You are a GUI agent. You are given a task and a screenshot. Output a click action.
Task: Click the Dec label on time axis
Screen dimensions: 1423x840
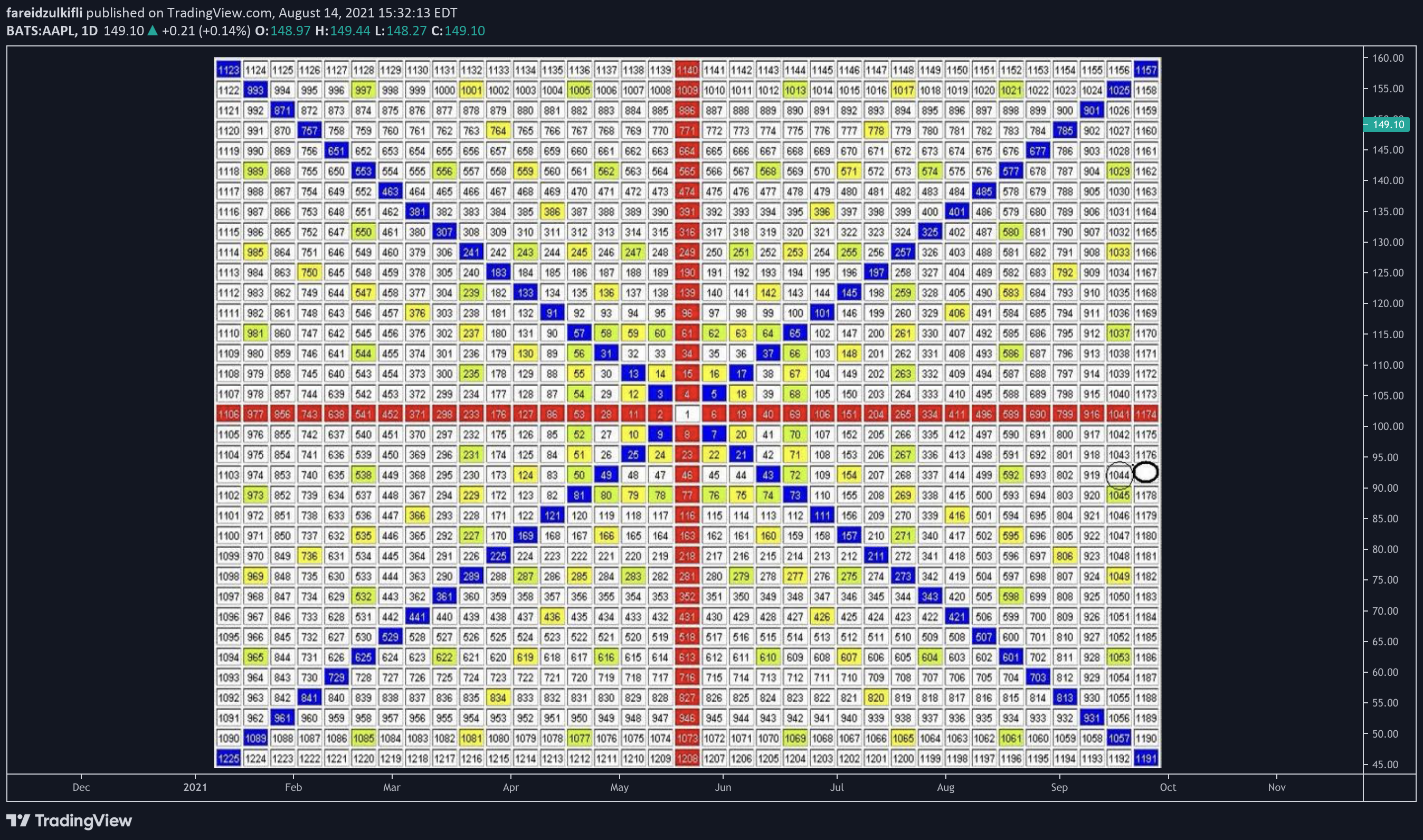coord(81,787)
